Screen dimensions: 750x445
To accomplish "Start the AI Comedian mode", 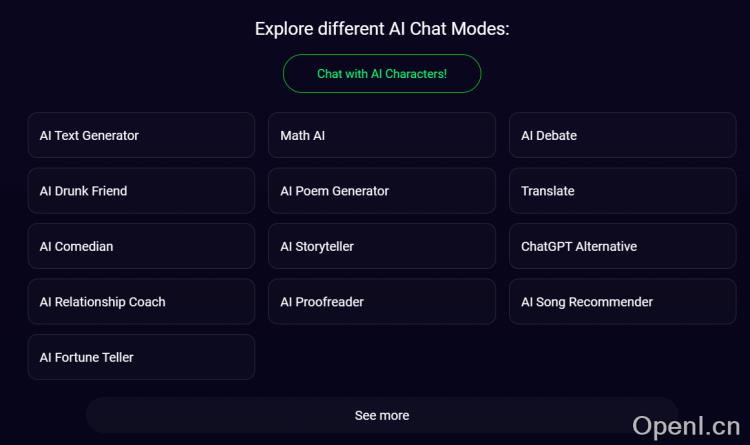I will point(141,246).
